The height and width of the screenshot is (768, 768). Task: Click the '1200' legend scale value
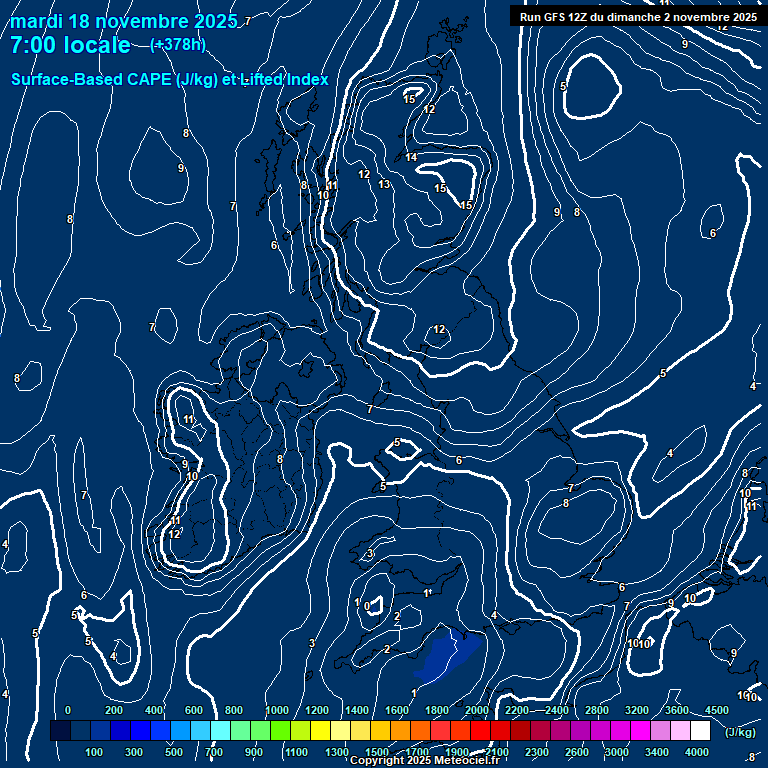(317, 710)
